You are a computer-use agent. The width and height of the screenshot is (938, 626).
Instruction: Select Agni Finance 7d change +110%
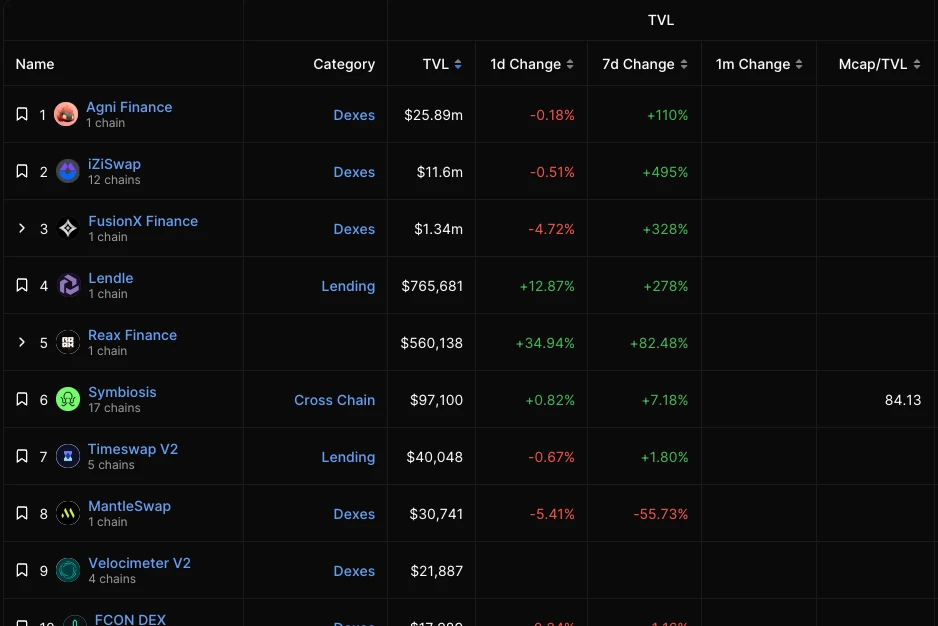[x=668, y=115]
